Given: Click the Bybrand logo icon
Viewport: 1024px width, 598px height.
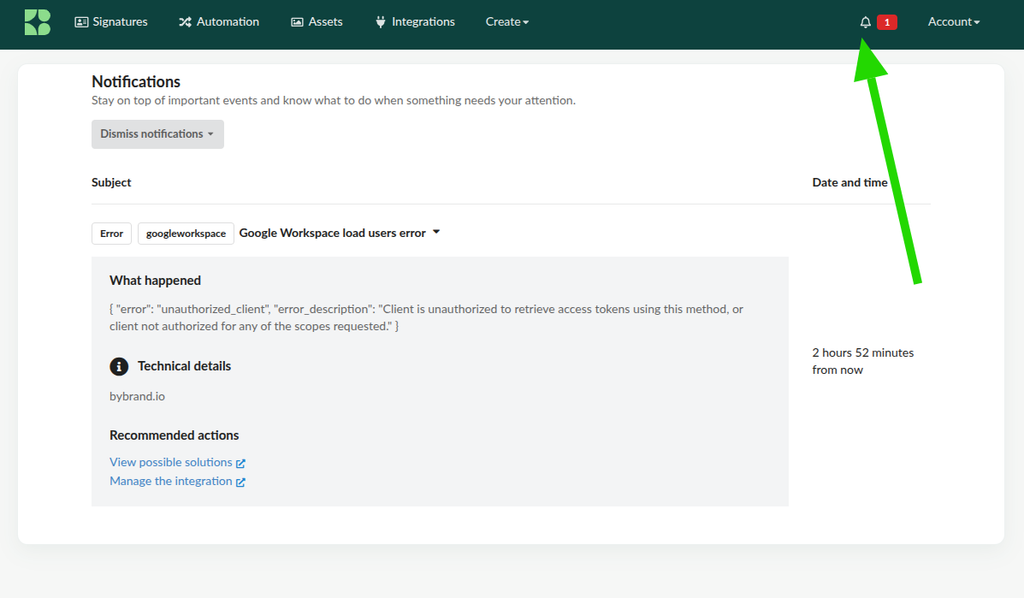Looking at the screenshot, I should 37,22.
